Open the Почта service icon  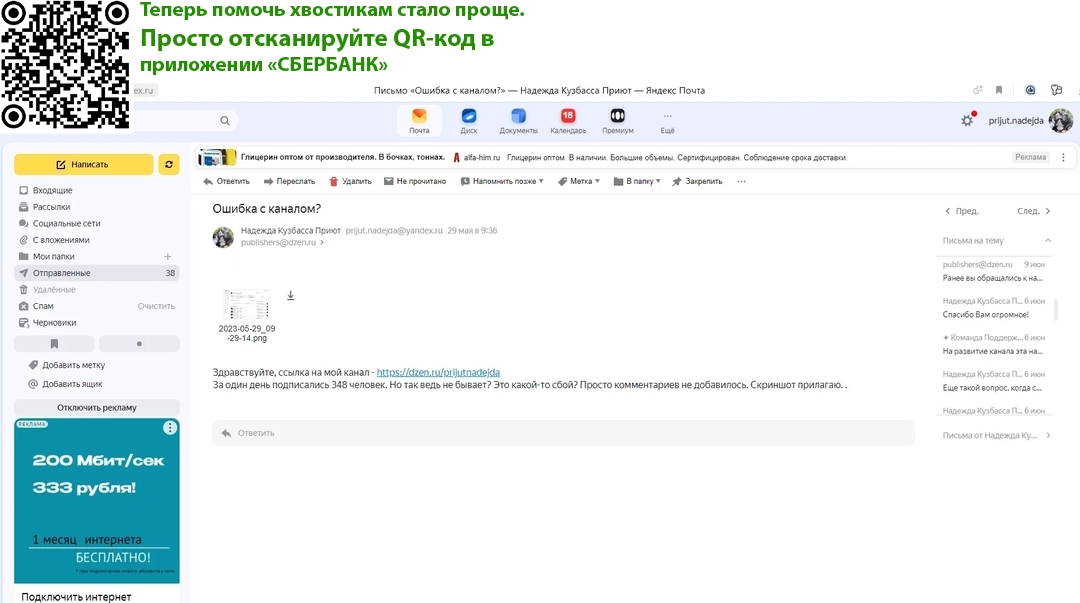tap(419, 121)
